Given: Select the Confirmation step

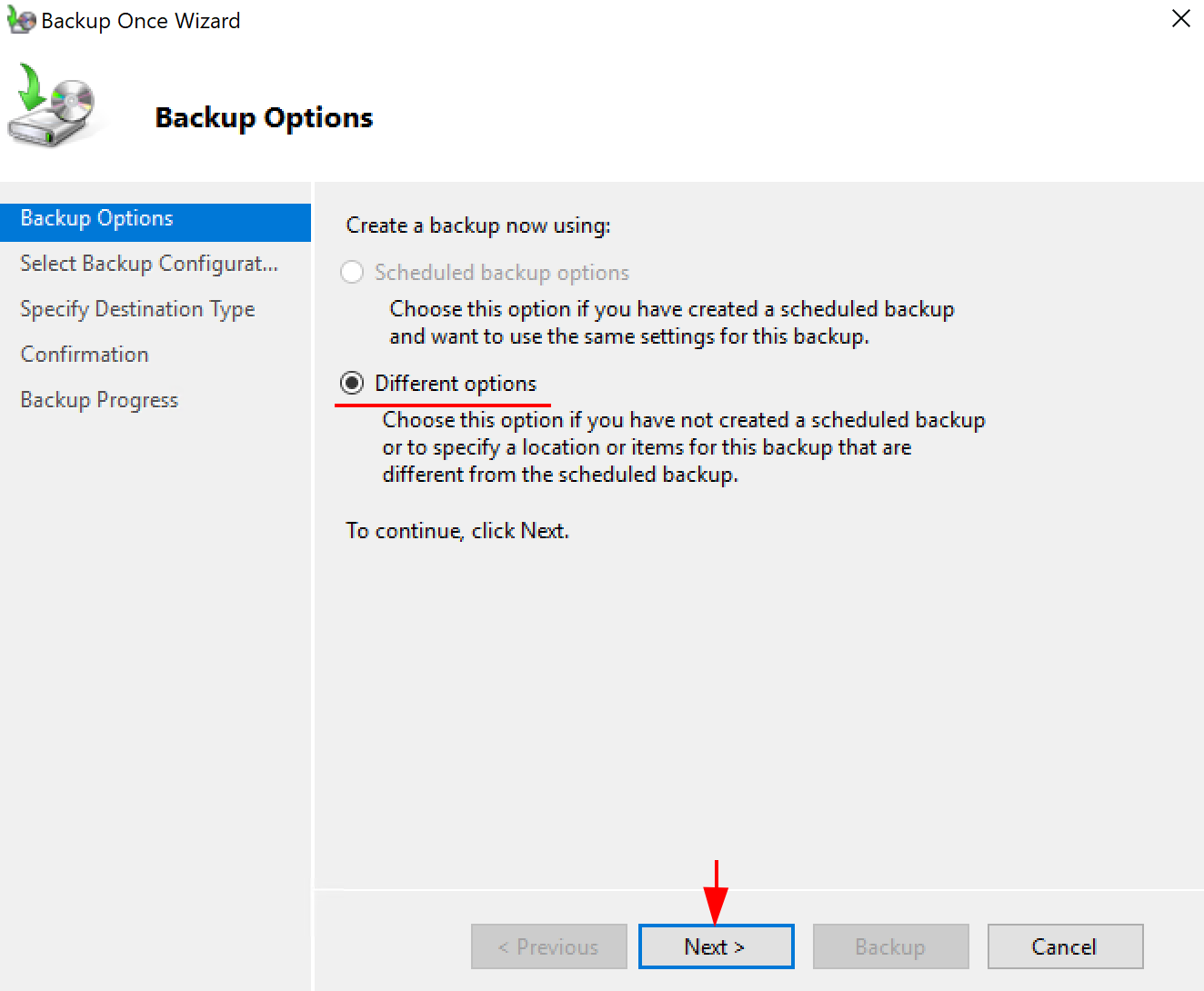Looking at the screenshot, I should (85, 355).
